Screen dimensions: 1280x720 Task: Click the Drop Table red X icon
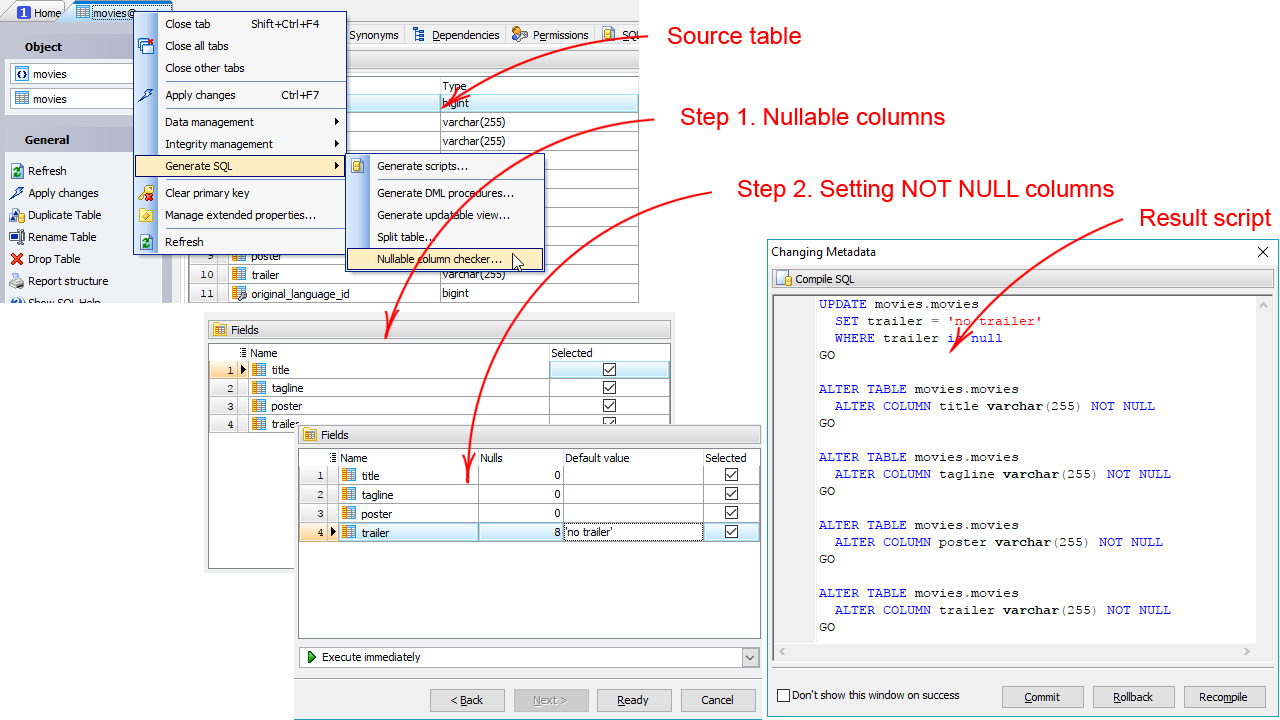[x=18, y=259]
